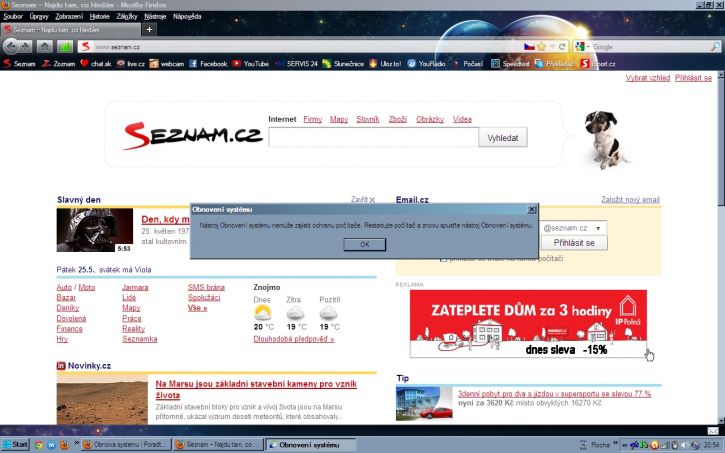The width and height of the screenshot is (725, 453).
Task: Go back using the browser back arrow
Action: pos(11,46)
